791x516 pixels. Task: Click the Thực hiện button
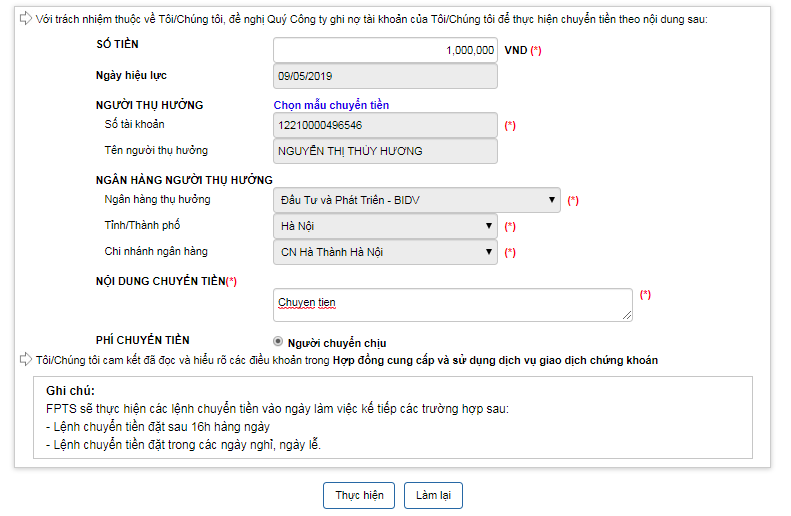(359, 495)
